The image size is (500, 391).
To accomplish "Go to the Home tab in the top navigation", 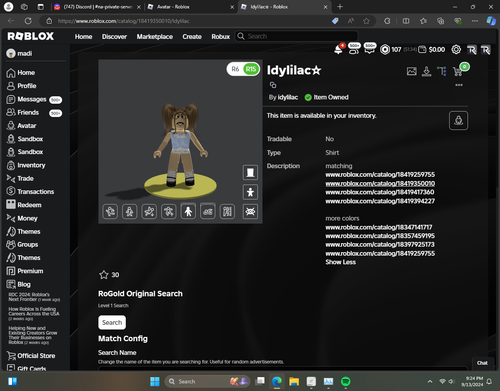I will click(83, 37).
